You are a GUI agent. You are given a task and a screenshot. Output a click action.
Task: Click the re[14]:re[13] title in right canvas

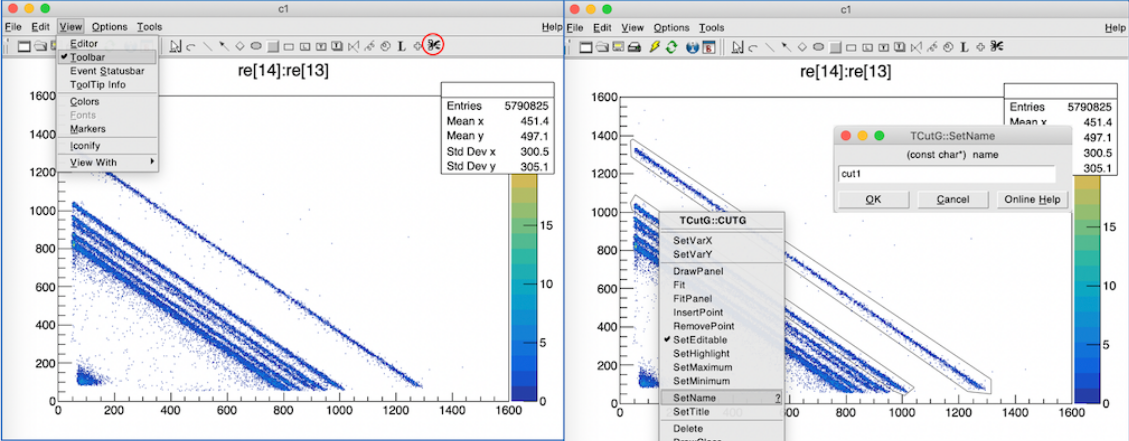tap(845, 71)
